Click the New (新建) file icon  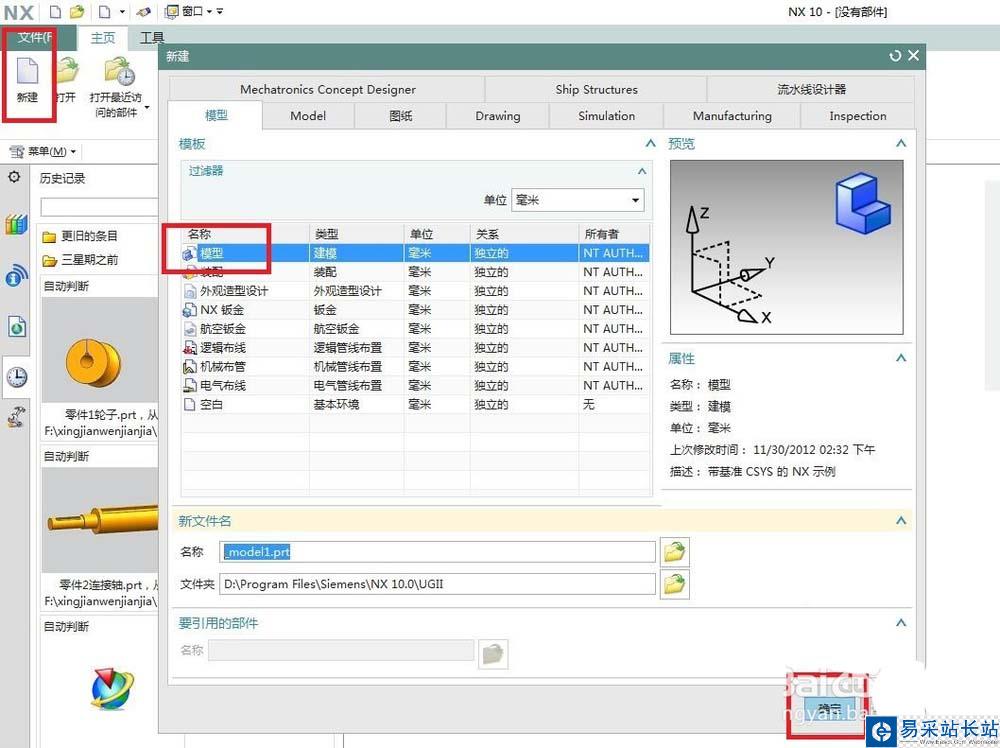coord(27,78)
